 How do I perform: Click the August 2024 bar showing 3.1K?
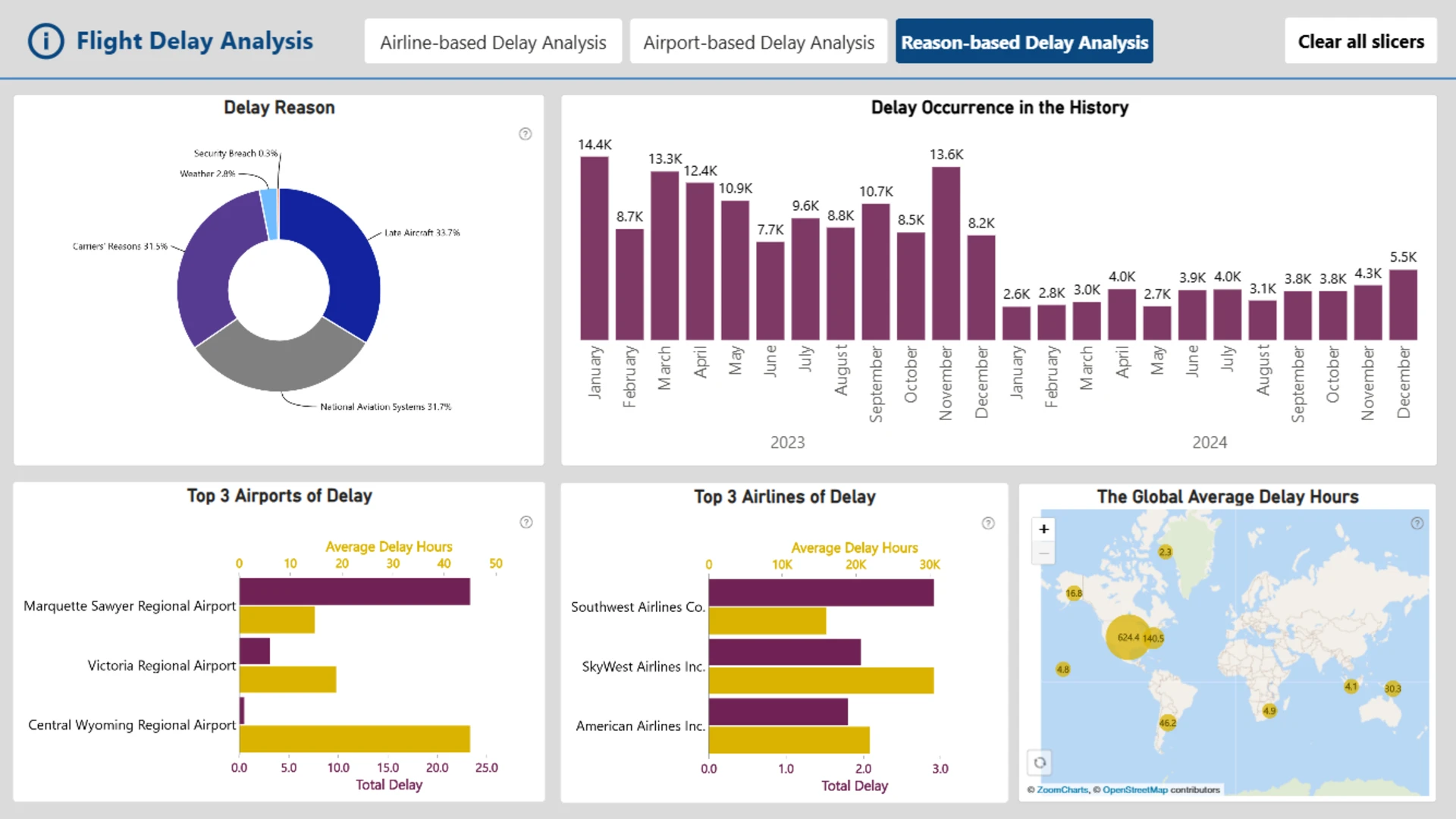point(1263,320)
